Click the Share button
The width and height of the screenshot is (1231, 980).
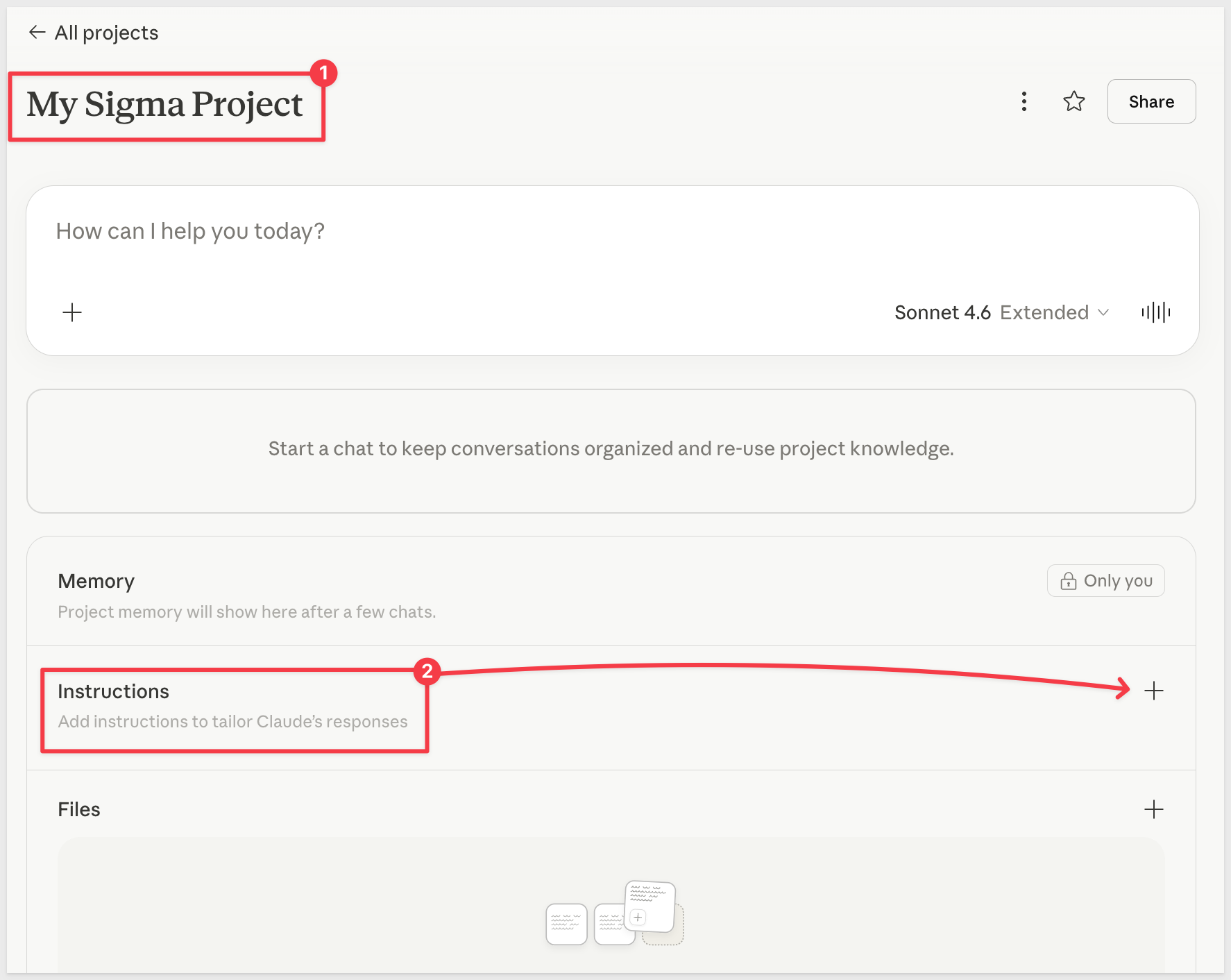(x=1151, y=101)
